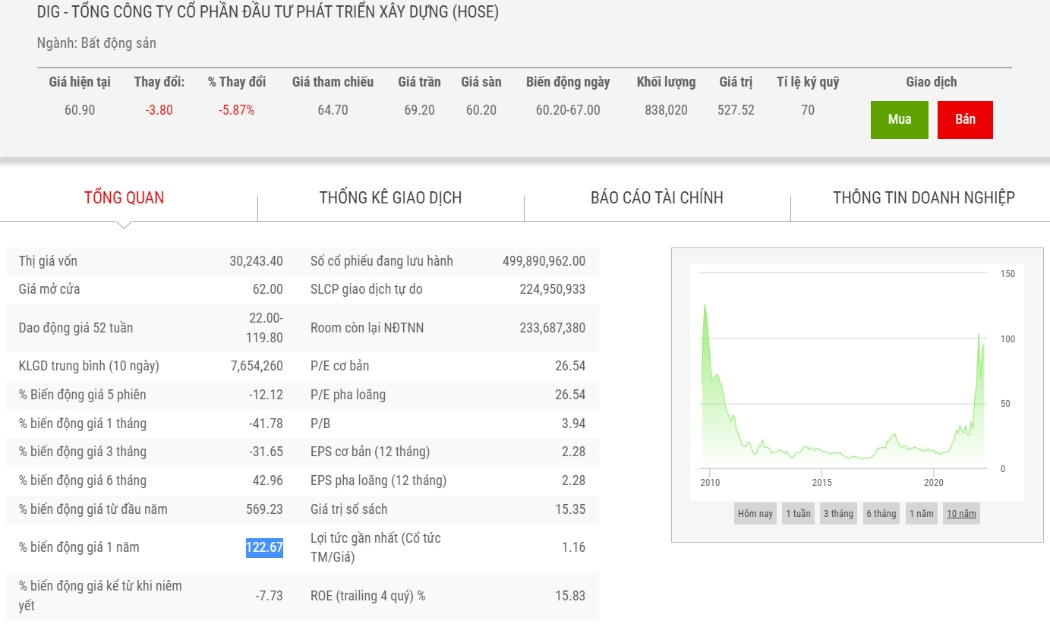The width and height of the screenshot is (1050, 630).
Task: Click the year-to-date change 569.23
Action: [x=265, y=509]
